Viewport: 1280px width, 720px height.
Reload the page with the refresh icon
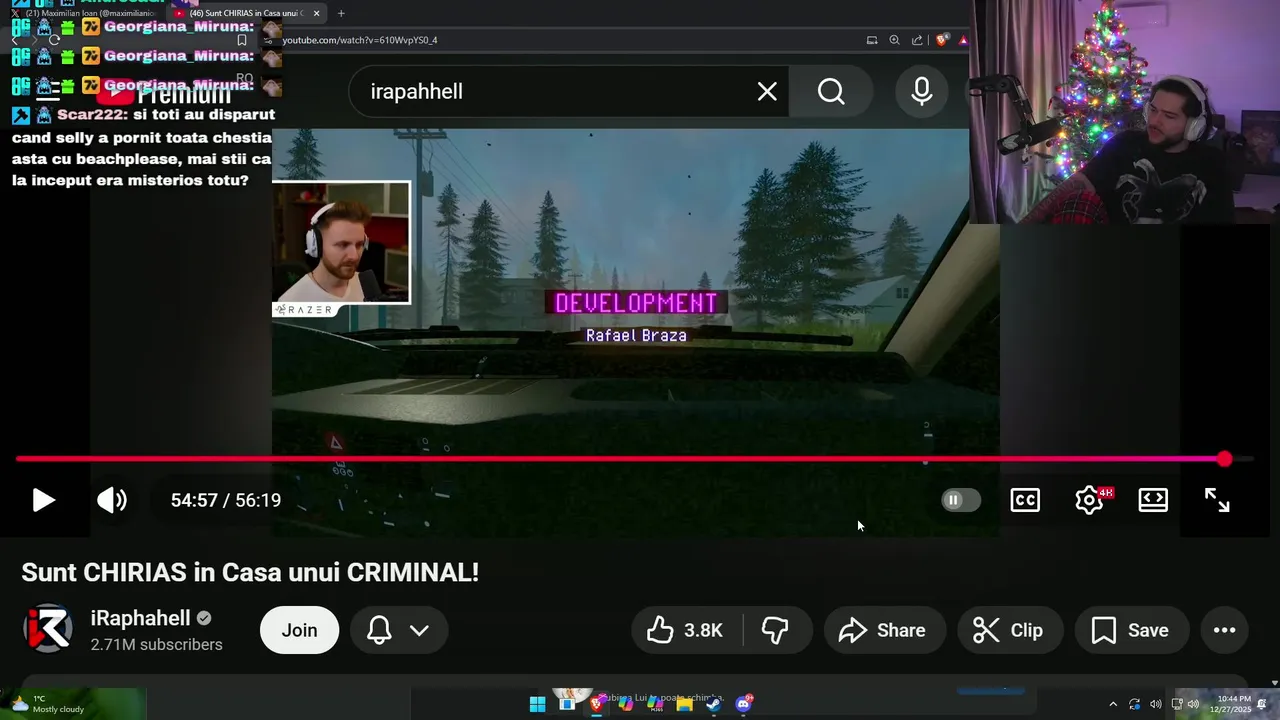[54, 40]
